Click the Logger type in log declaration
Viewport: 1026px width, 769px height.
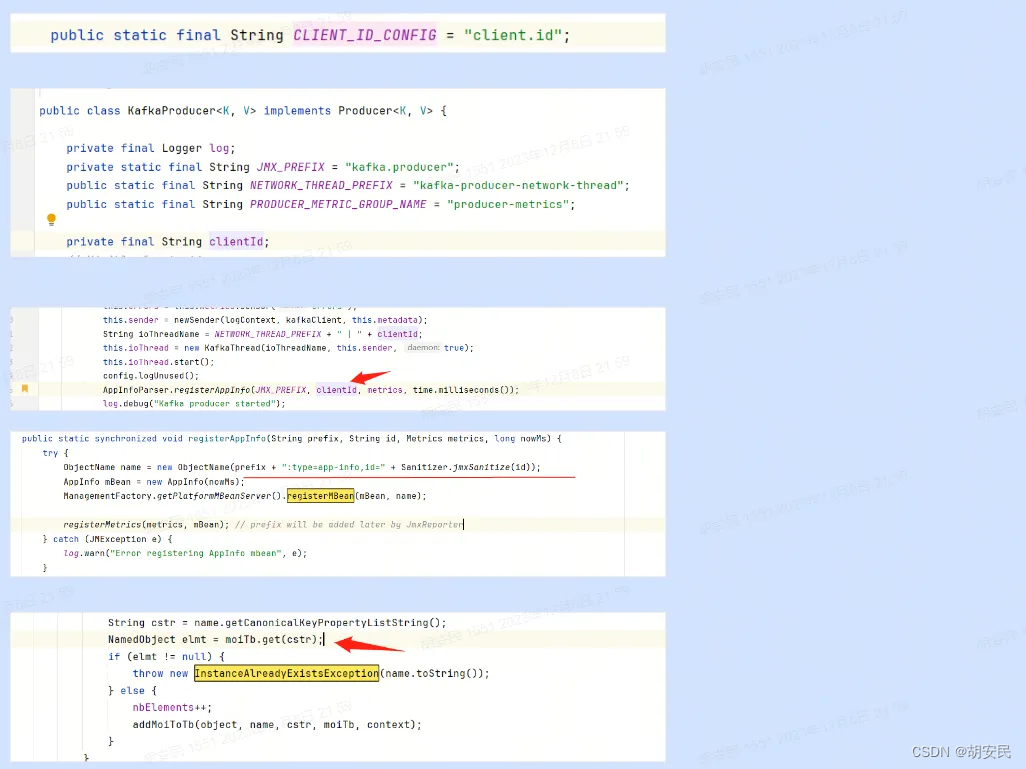pyautogui.click(x=182, y=148)
